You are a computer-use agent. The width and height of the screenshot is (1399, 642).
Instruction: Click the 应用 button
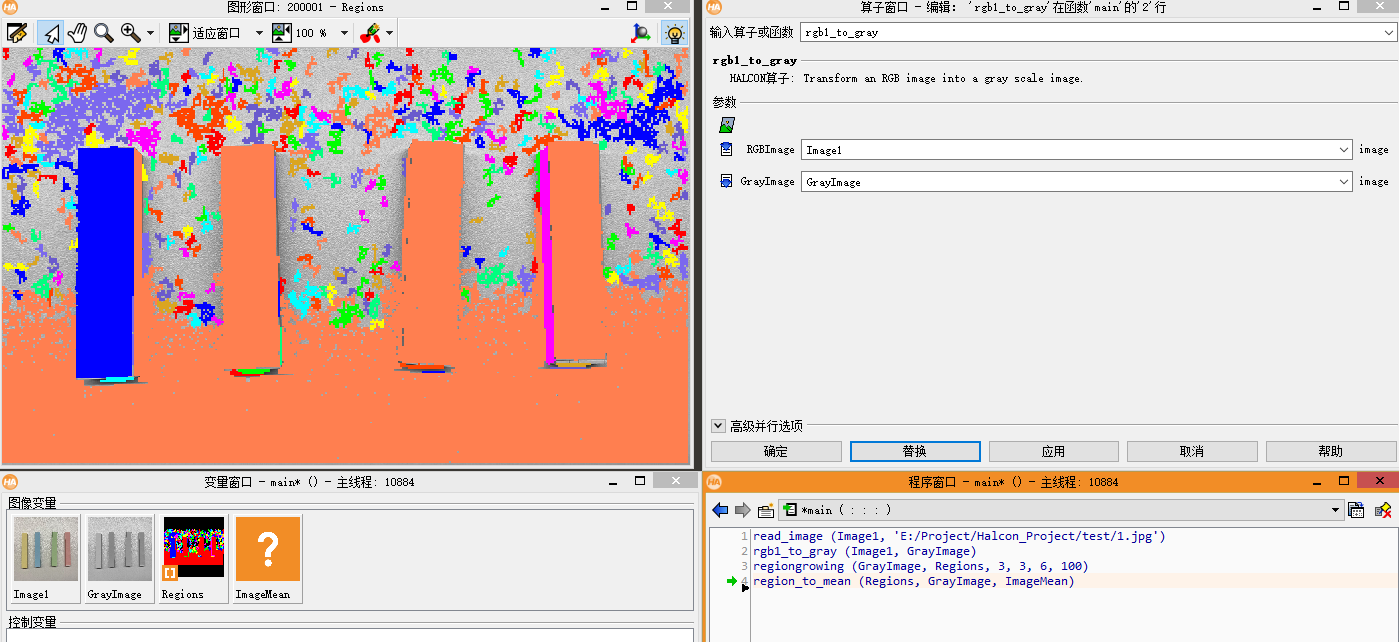click(1053, 451)
